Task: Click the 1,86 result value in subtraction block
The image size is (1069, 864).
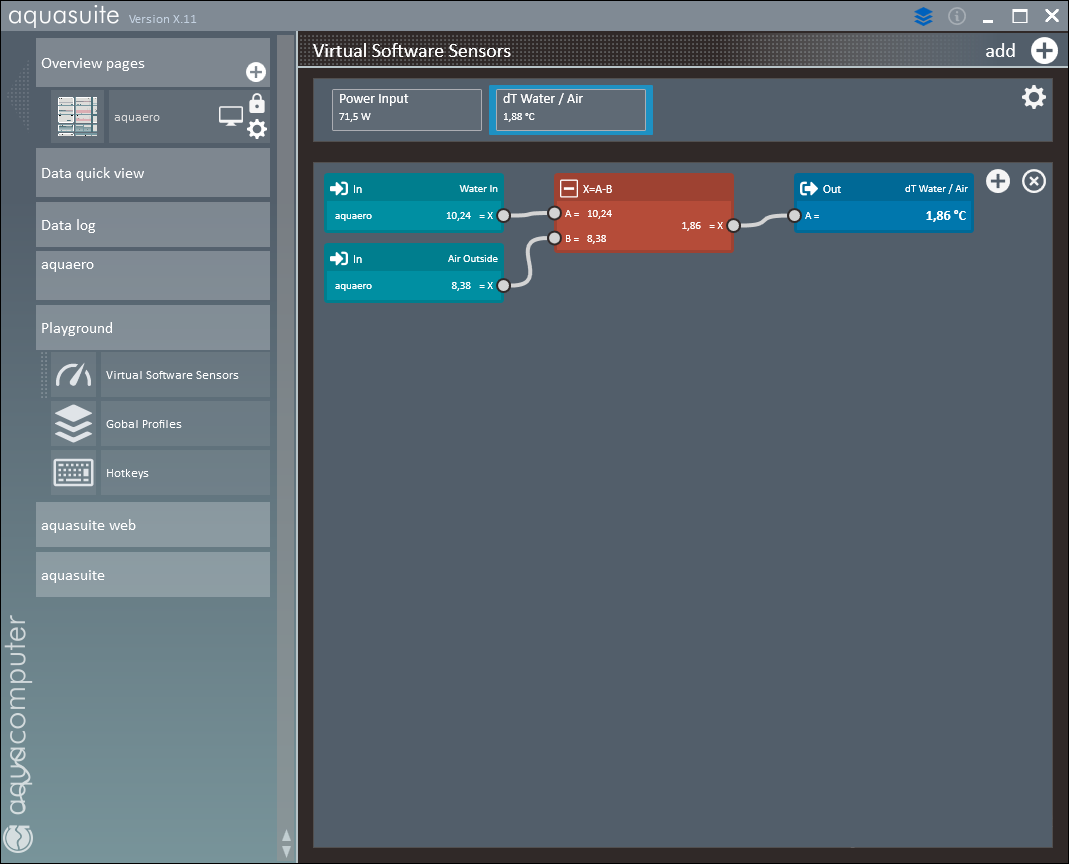Action: pyautogui.click(x=691, y=226)
